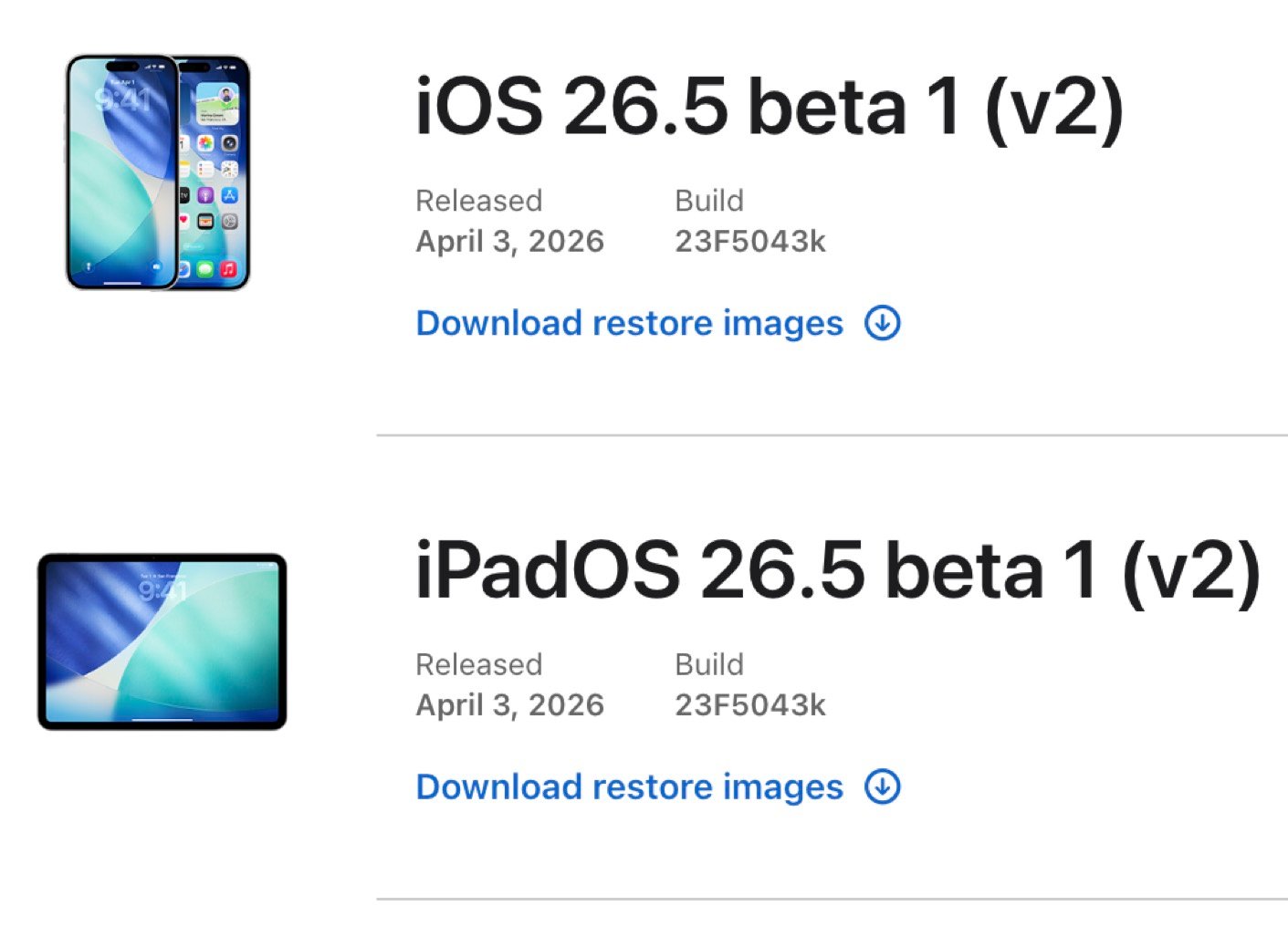Click the front iPhone lock screen image

click(x=122, y=172)
